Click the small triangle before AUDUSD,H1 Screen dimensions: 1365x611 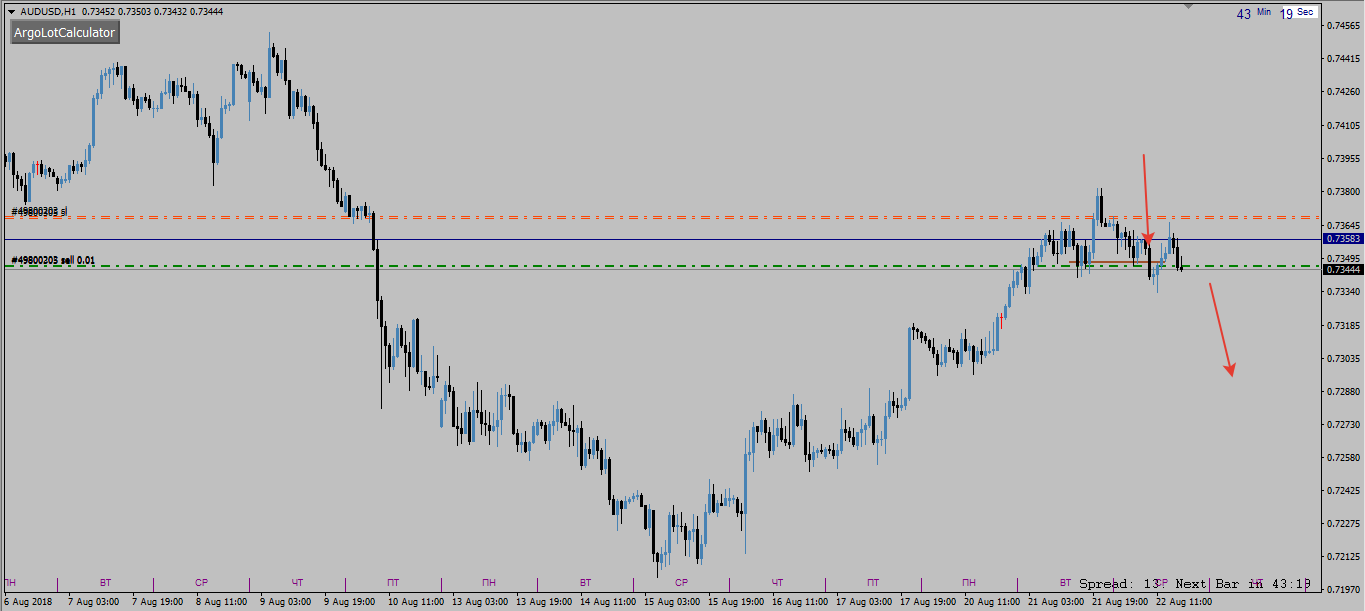[11, 12]
